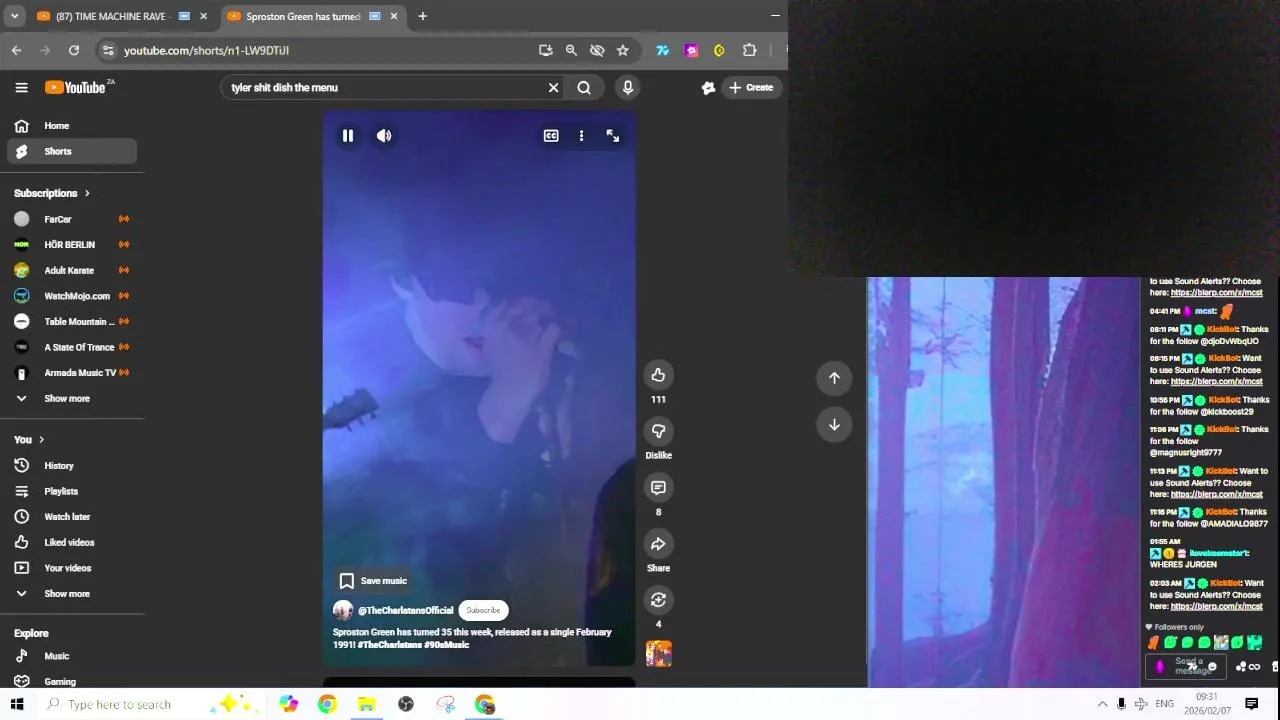The height and width of the screenshot is (720, 1280).
Task: Select Shorts in the YouTube sidebar
Action: pos(71,151)
